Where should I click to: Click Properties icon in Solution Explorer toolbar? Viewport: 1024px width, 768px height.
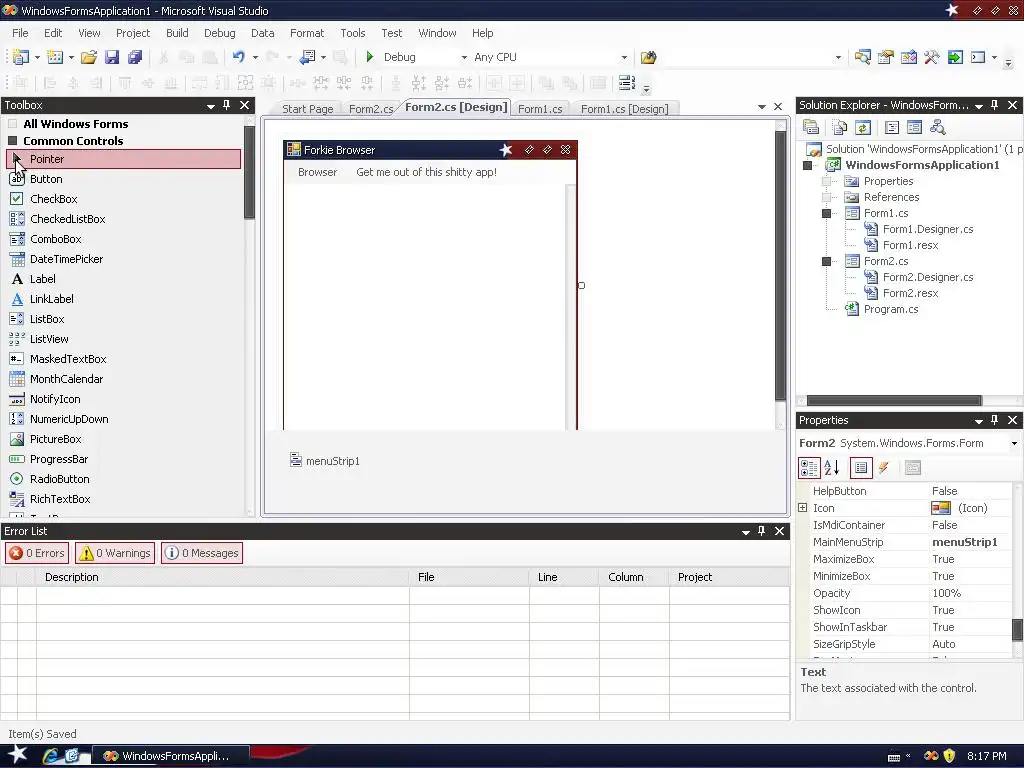point(810,127)
